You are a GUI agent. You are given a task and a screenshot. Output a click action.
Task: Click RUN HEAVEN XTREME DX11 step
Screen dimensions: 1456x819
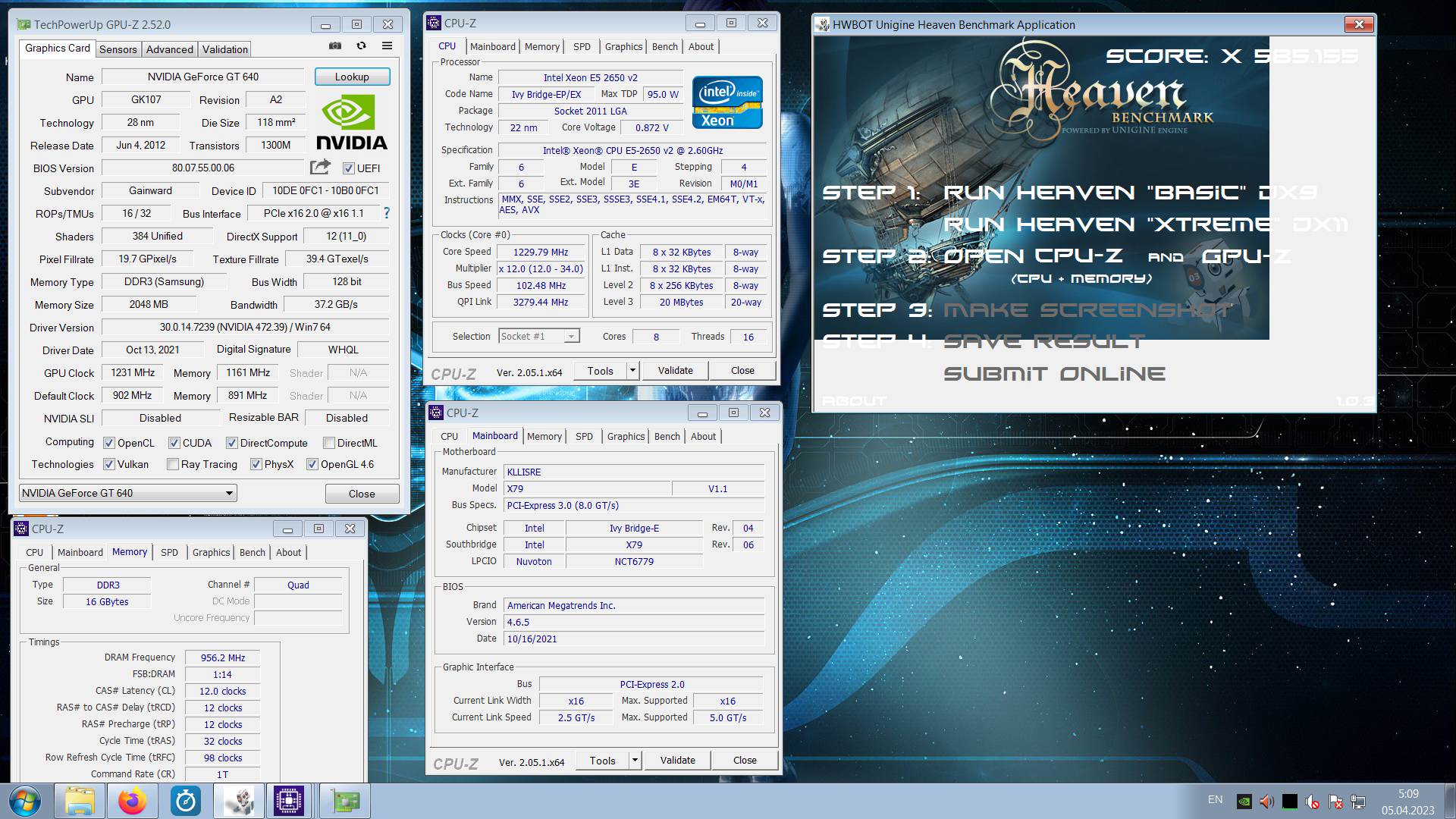[x=1146, y=224]
